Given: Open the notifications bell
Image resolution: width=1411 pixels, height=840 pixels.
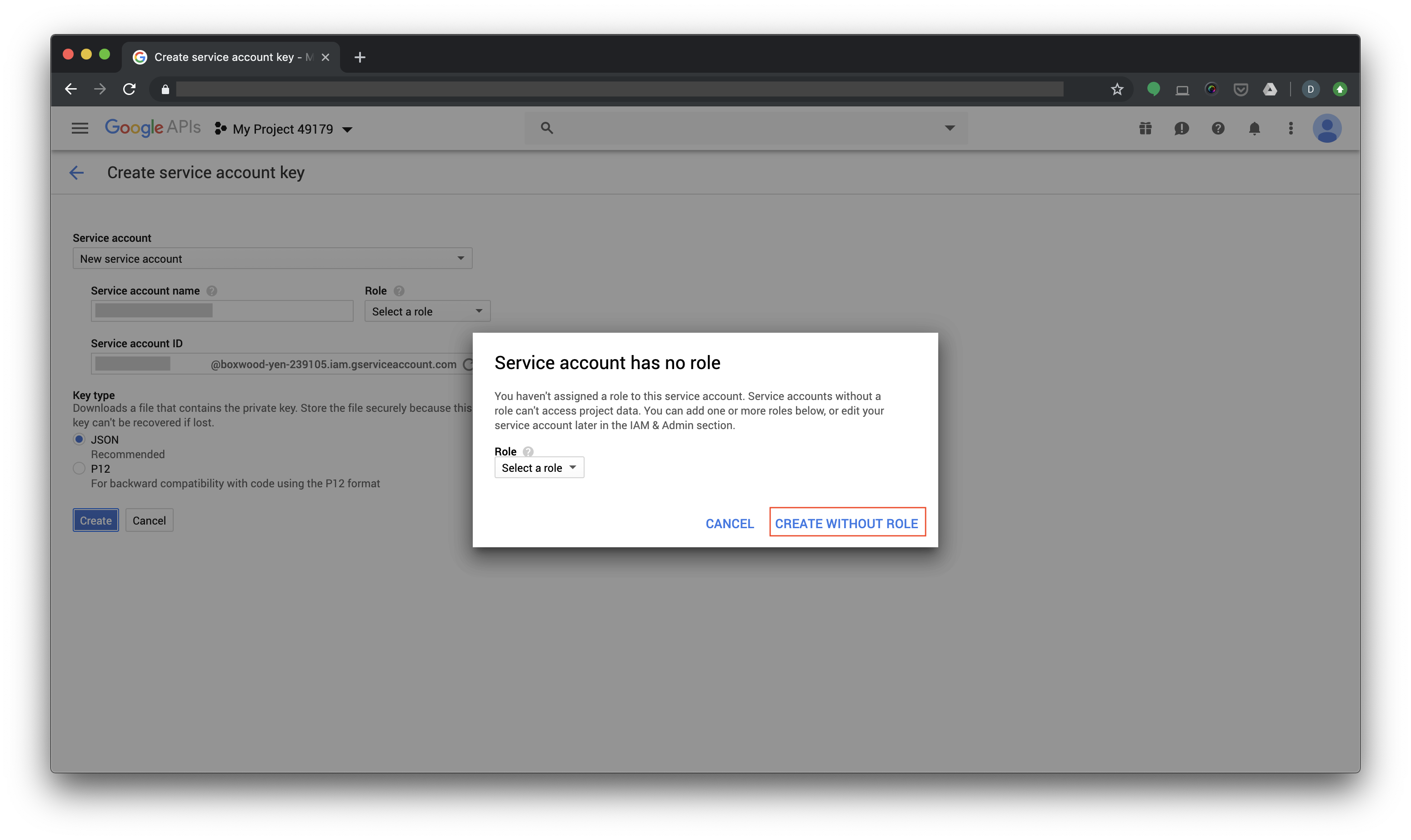Looking at the screenshot, I should coord(1254,129).
